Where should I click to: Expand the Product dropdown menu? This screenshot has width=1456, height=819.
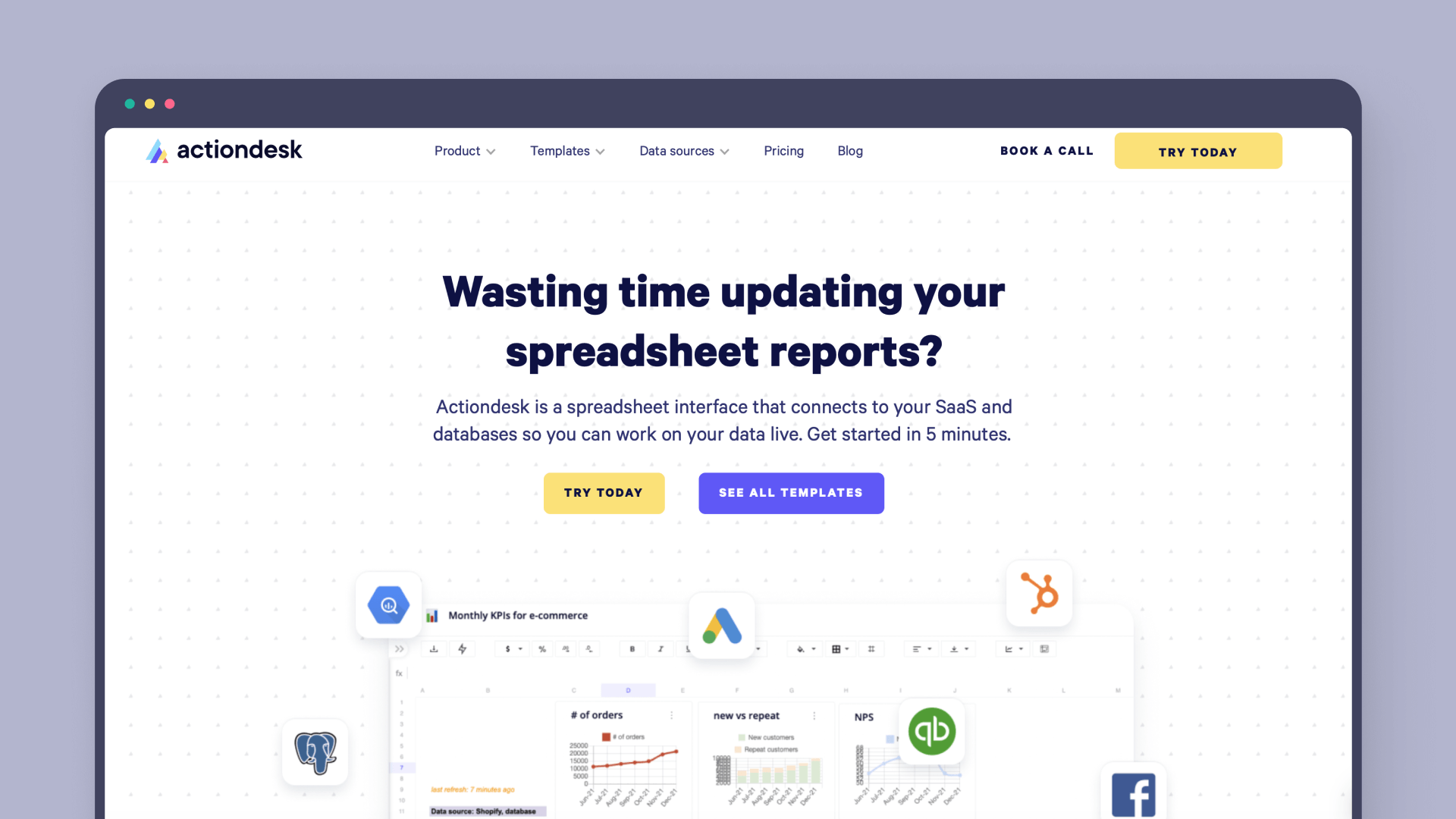[463, 150]
